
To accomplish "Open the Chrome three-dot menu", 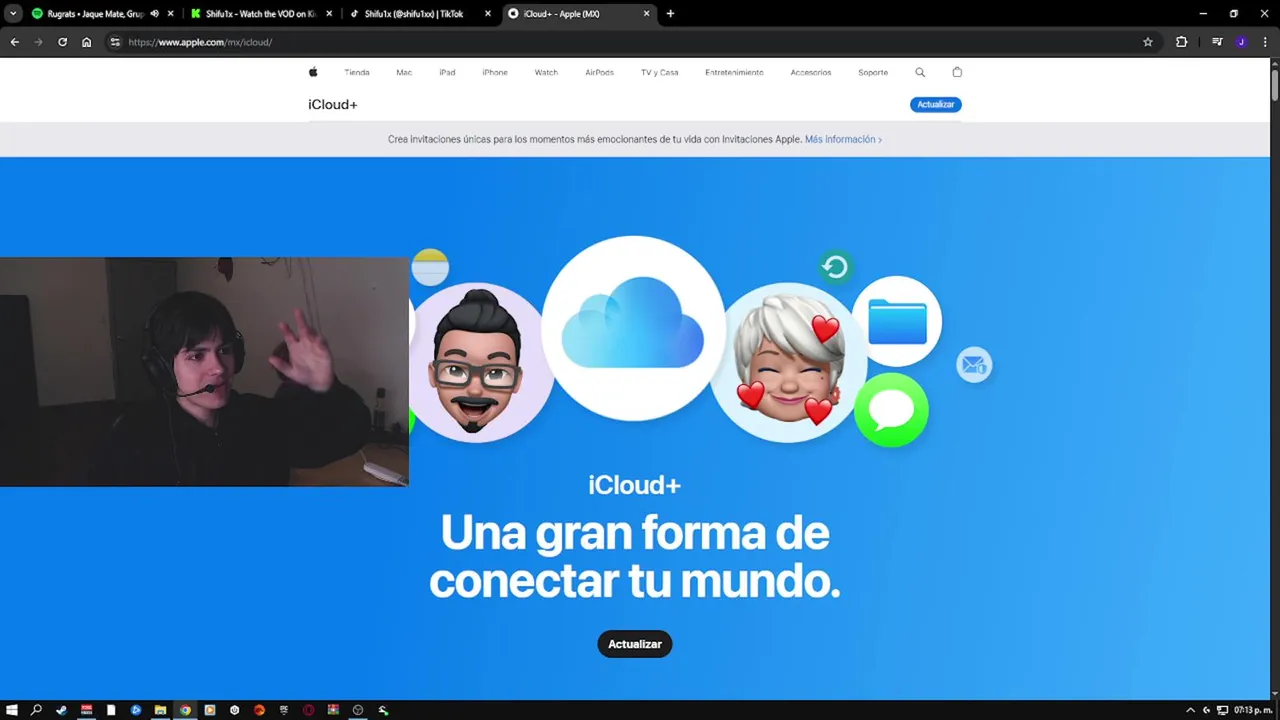I will point(1266,42).
